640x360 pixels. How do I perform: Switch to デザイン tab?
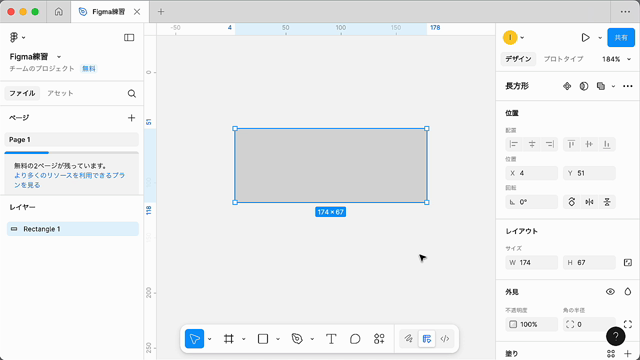coord(518,59)
